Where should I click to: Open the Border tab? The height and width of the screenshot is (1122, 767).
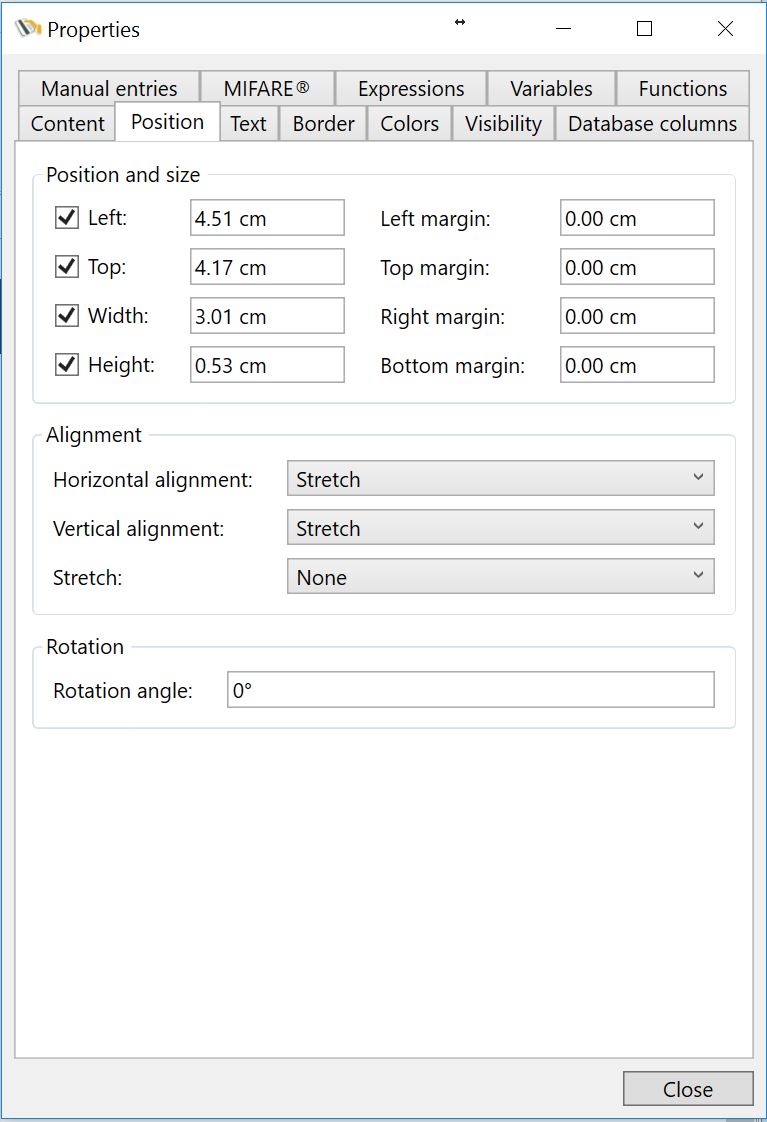[323, 123]
